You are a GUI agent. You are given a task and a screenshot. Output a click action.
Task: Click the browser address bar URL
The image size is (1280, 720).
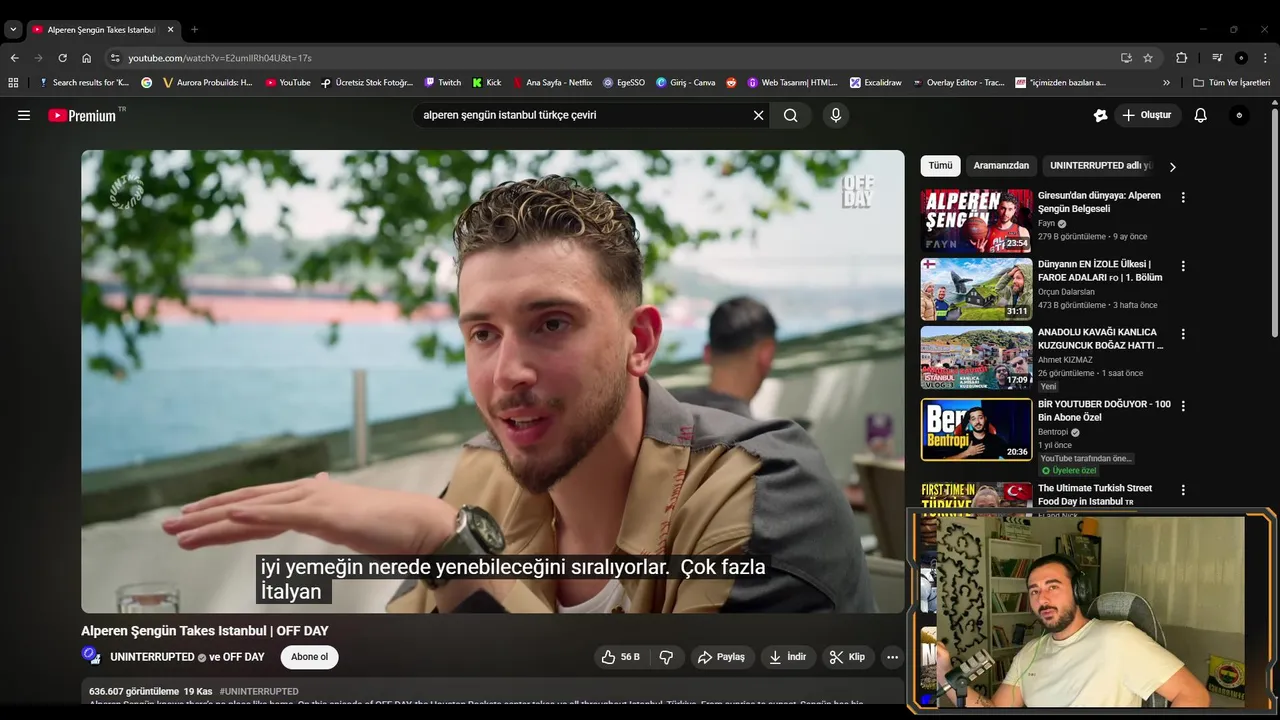pyautogui.click(x=220, y=58)
